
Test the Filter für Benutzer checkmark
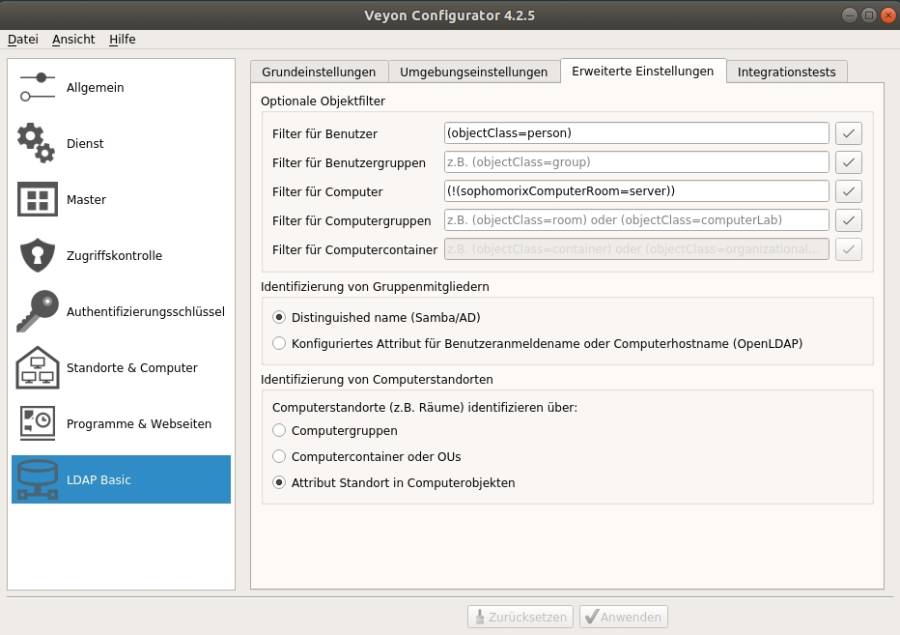coord(848,133)
